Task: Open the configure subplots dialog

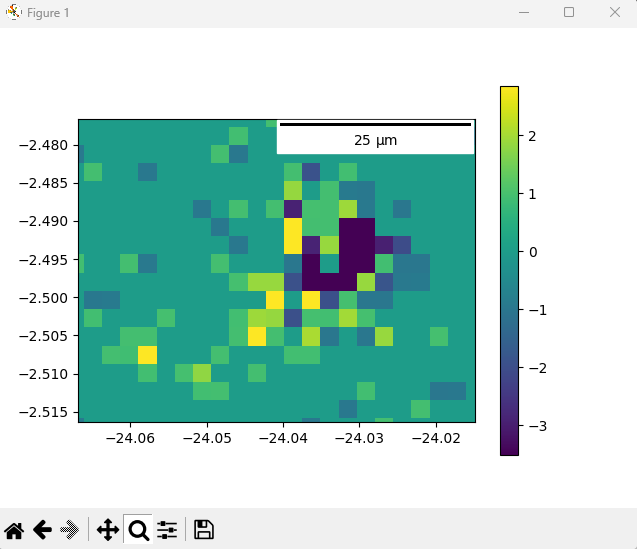Action: tap(167, 530)
